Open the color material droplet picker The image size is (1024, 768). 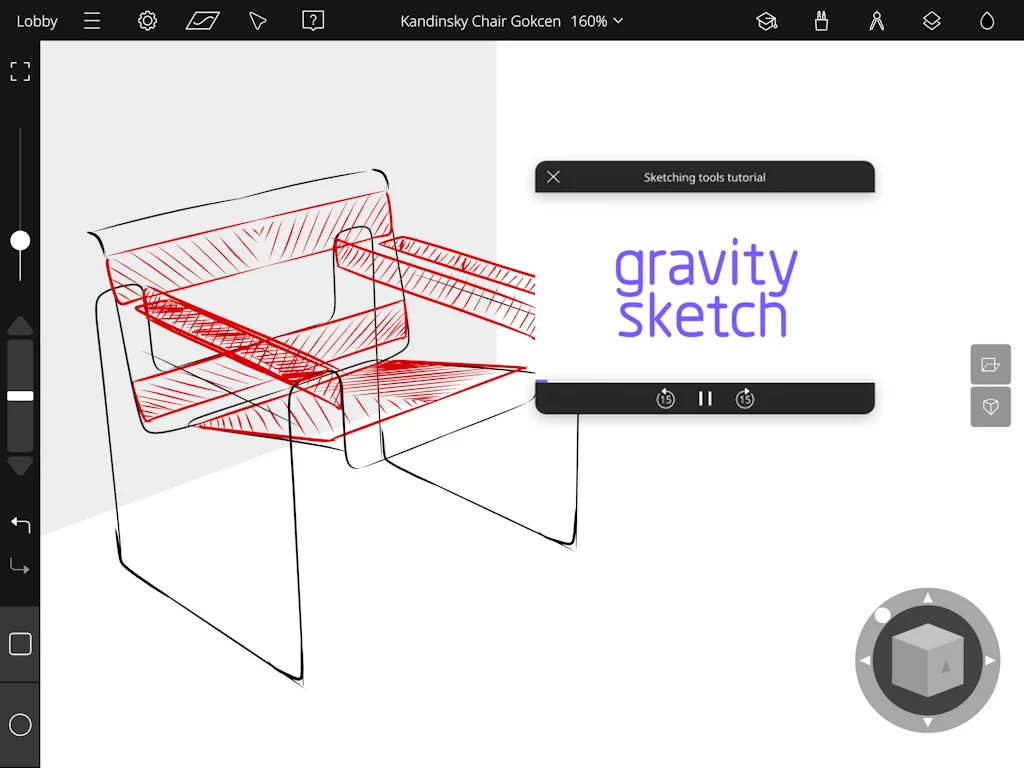(986, 20)
